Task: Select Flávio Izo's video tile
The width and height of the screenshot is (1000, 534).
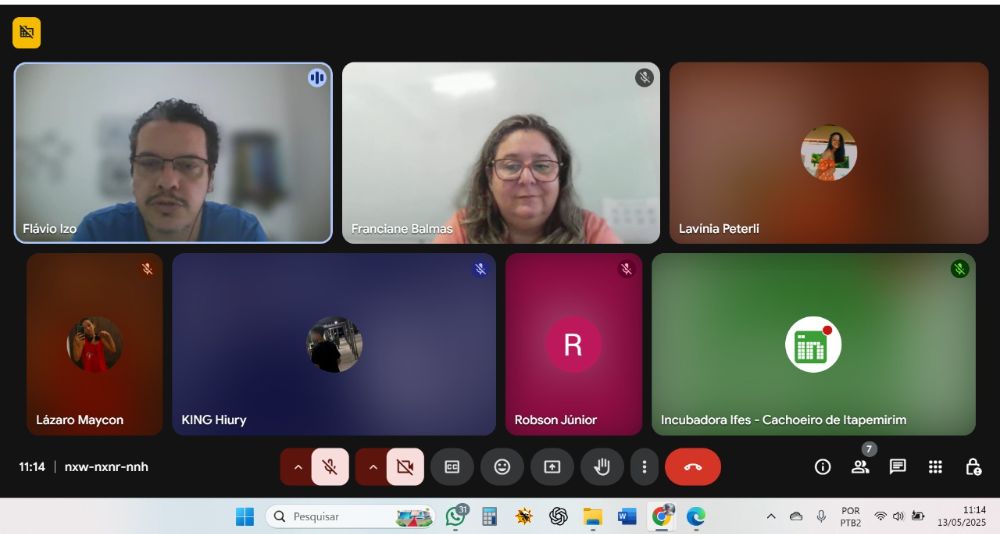Action: [x=173, y=153]
